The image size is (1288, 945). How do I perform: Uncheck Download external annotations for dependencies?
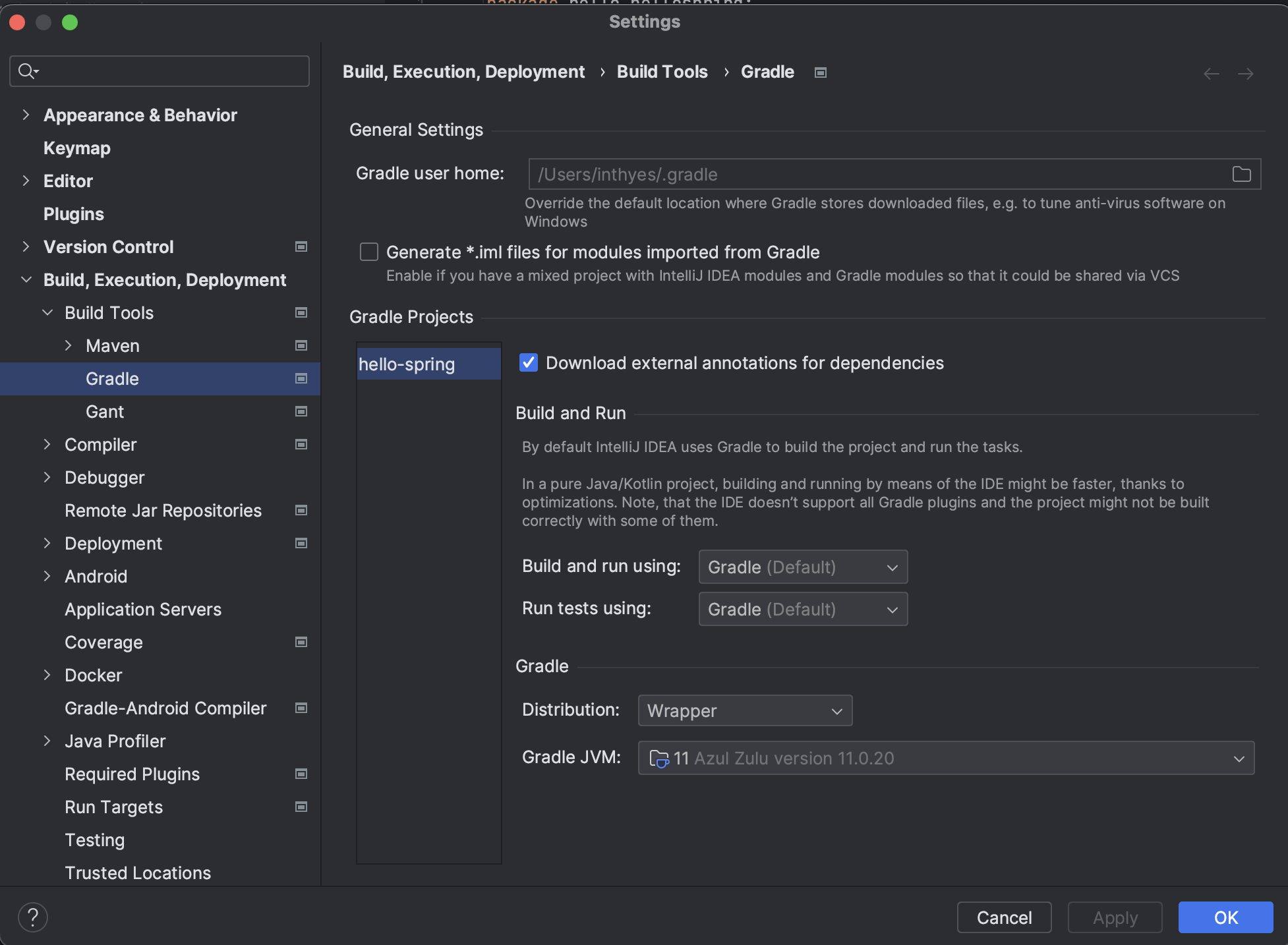[x=529, y=362]
